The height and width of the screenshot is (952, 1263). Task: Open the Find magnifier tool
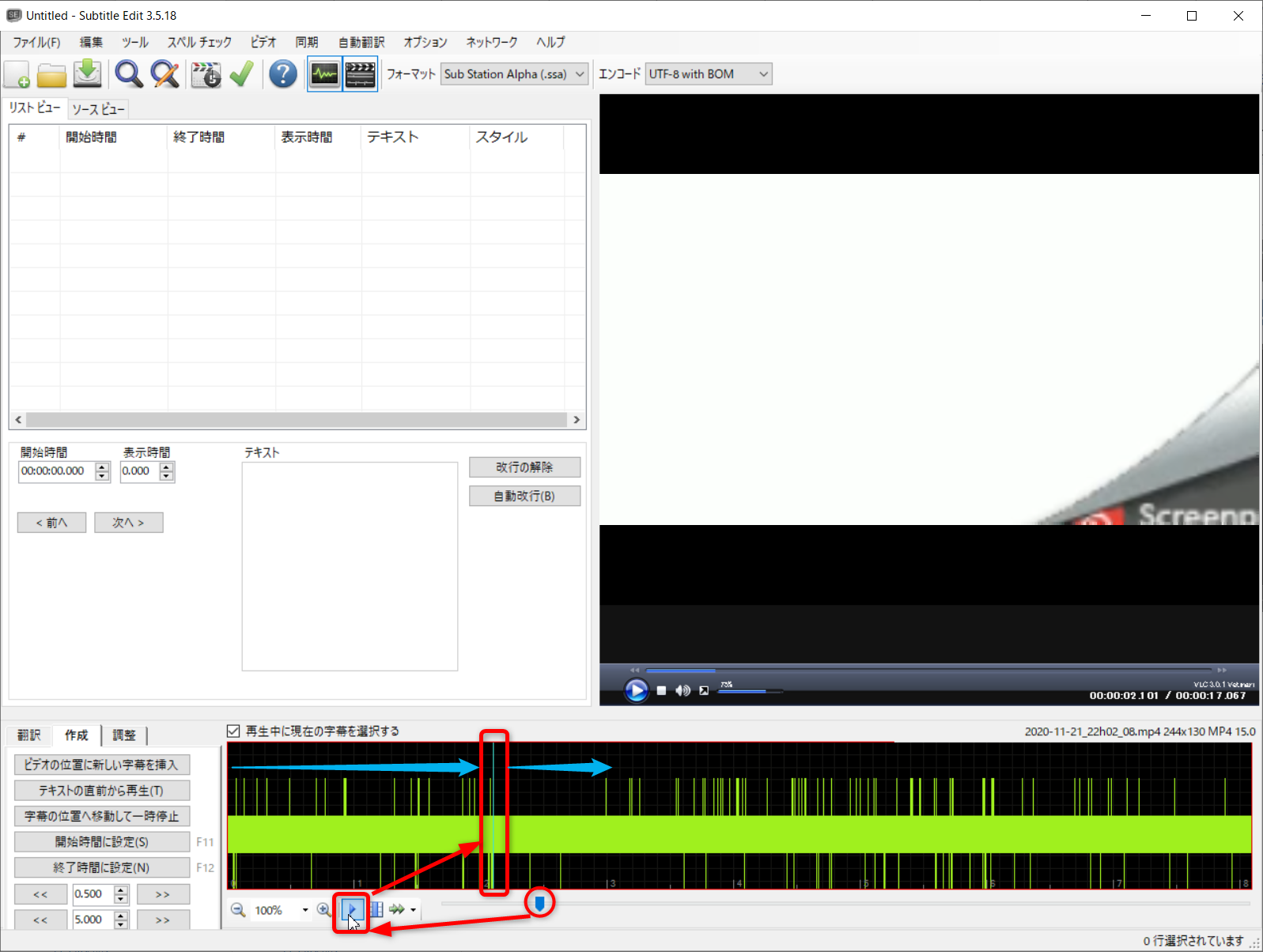pos(128,74)
